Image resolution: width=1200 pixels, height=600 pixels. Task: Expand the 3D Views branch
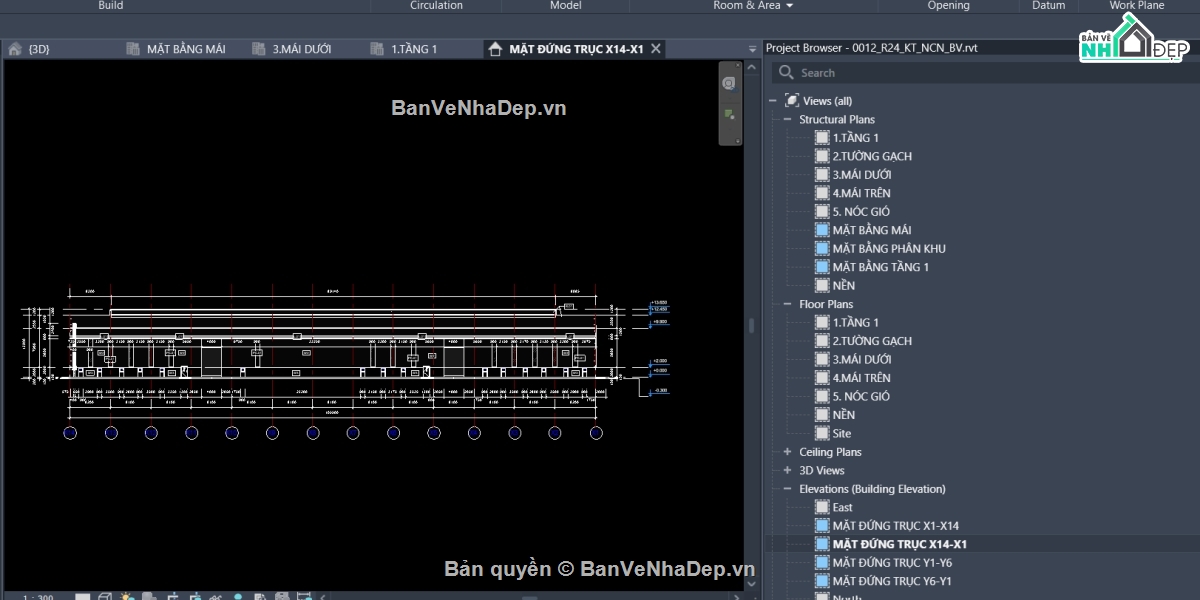pyautogui.click(x=787, y=471)
